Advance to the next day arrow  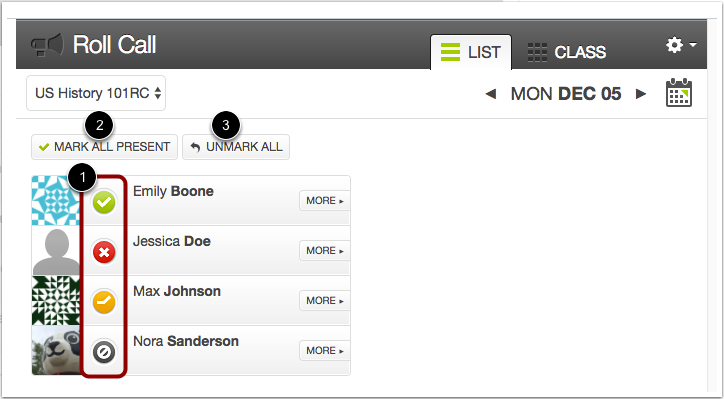[641, 94]
